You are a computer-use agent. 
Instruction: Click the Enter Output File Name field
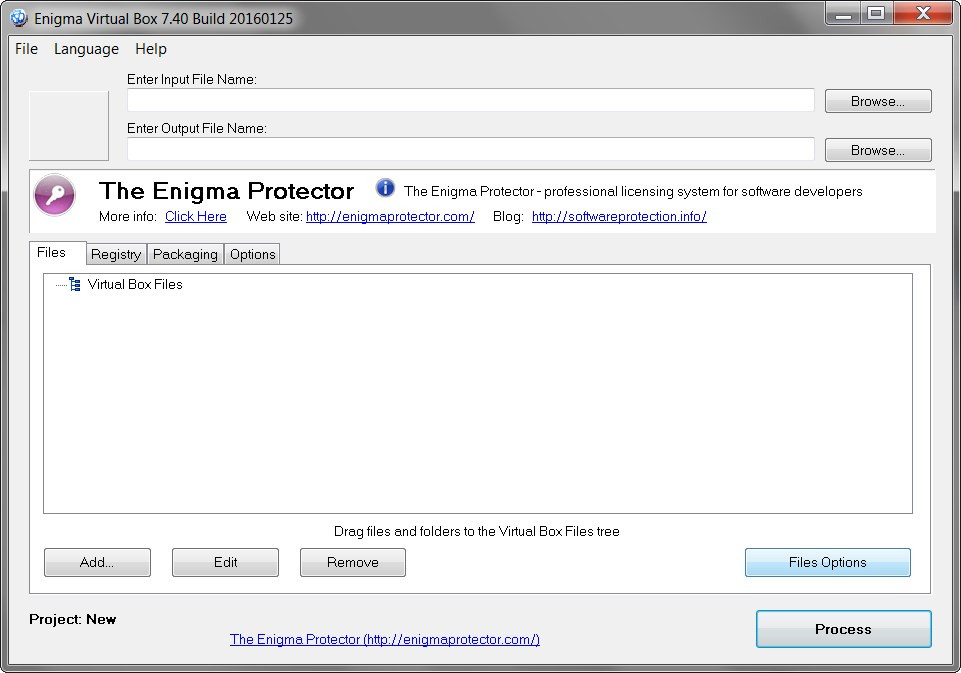(471, 150)
